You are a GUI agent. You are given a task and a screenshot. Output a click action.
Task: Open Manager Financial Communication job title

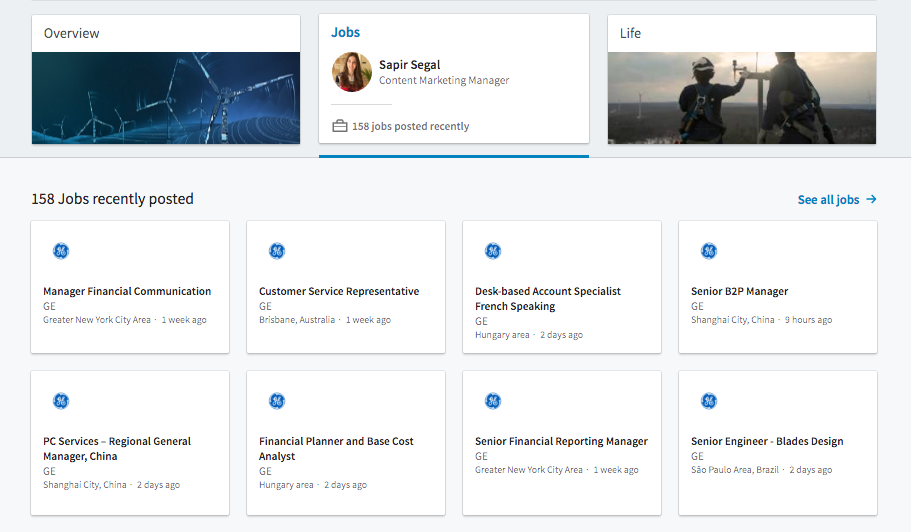point(127,291)
